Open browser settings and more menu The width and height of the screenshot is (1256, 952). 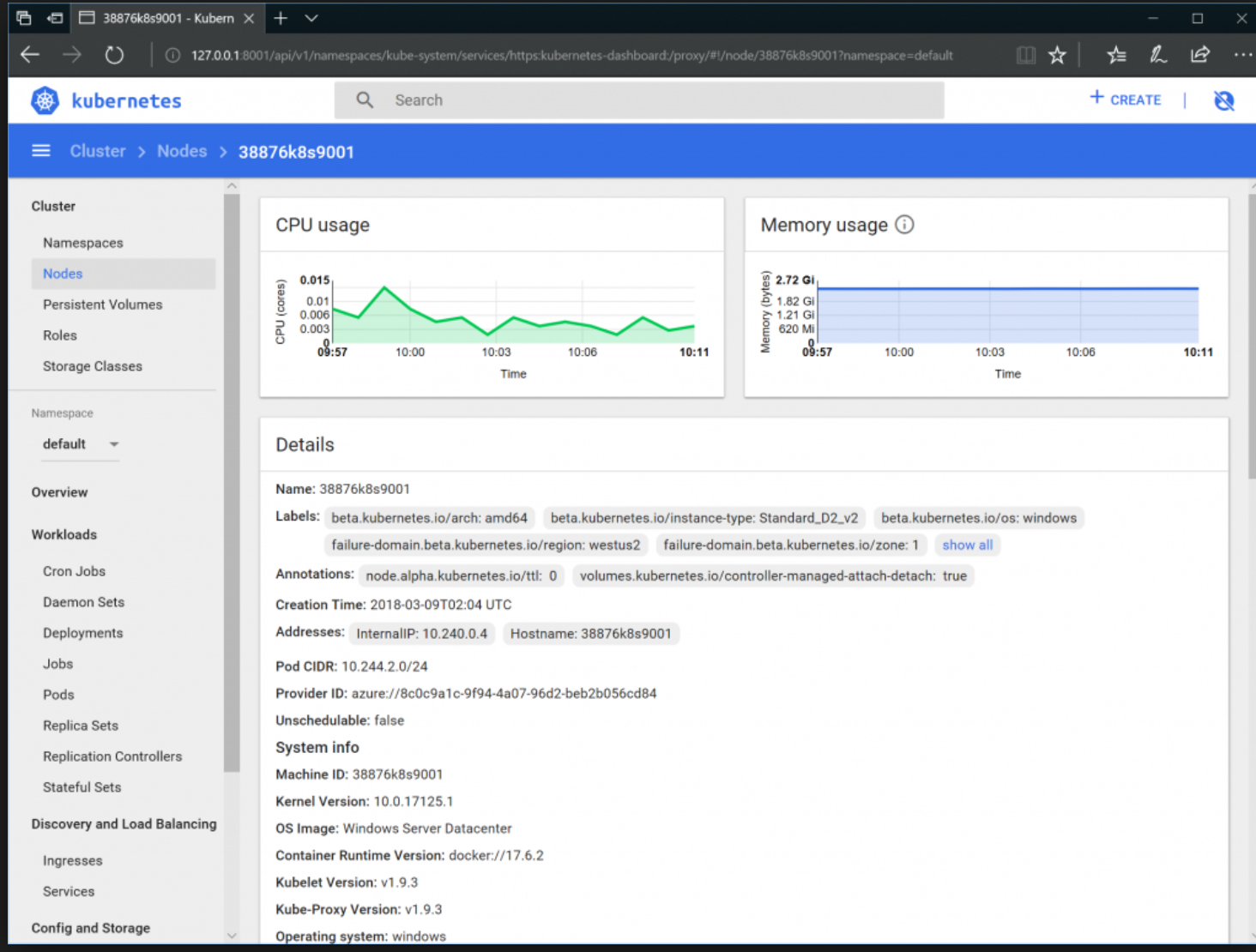[1241, 56]
